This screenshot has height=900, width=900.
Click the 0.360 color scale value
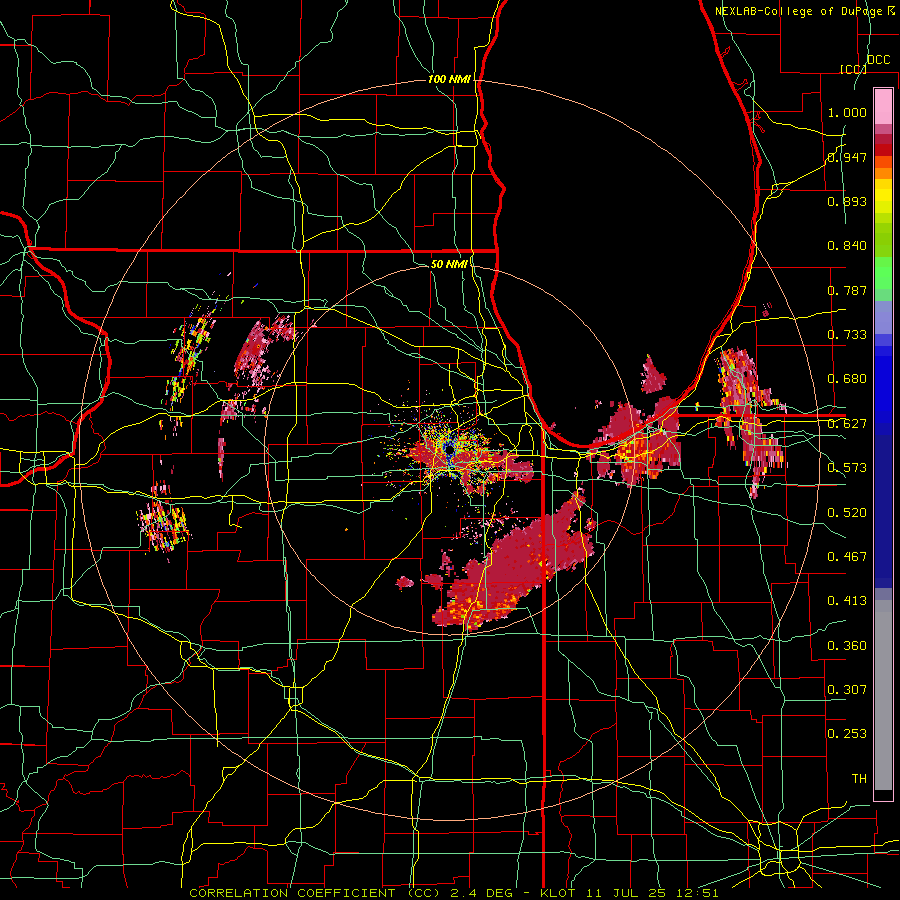click(x=847, y=646)
